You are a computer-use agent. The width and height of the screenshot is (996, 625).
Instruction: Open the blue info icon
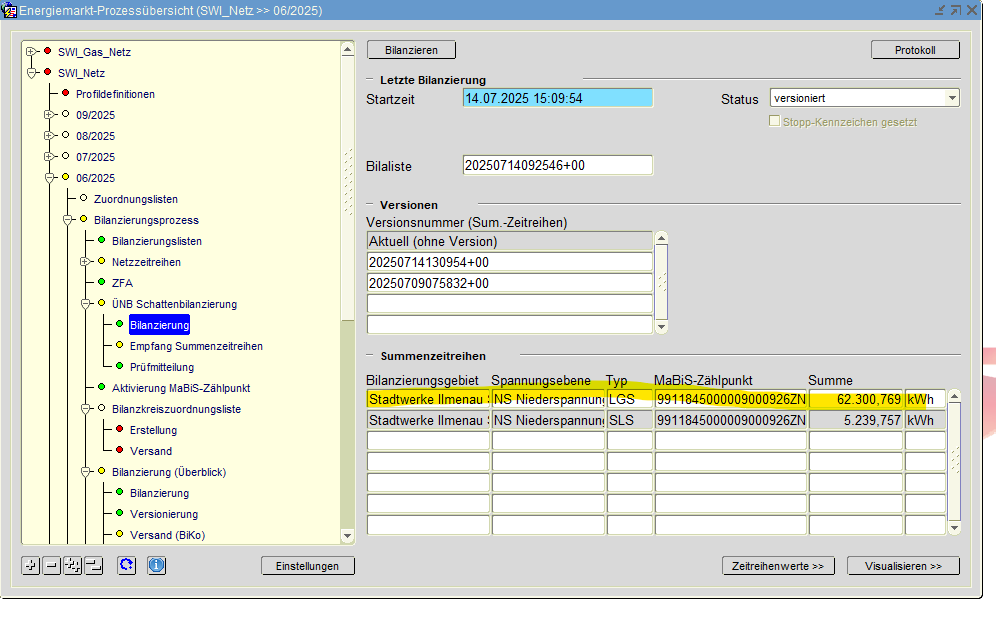click(156, 566)
